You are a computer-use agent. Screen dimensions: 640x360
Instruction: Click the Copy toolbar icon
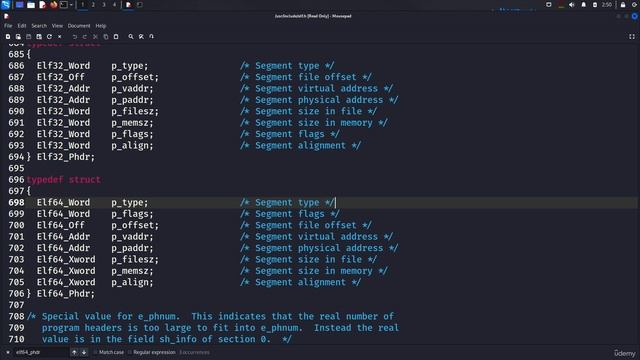click(106, 37)
